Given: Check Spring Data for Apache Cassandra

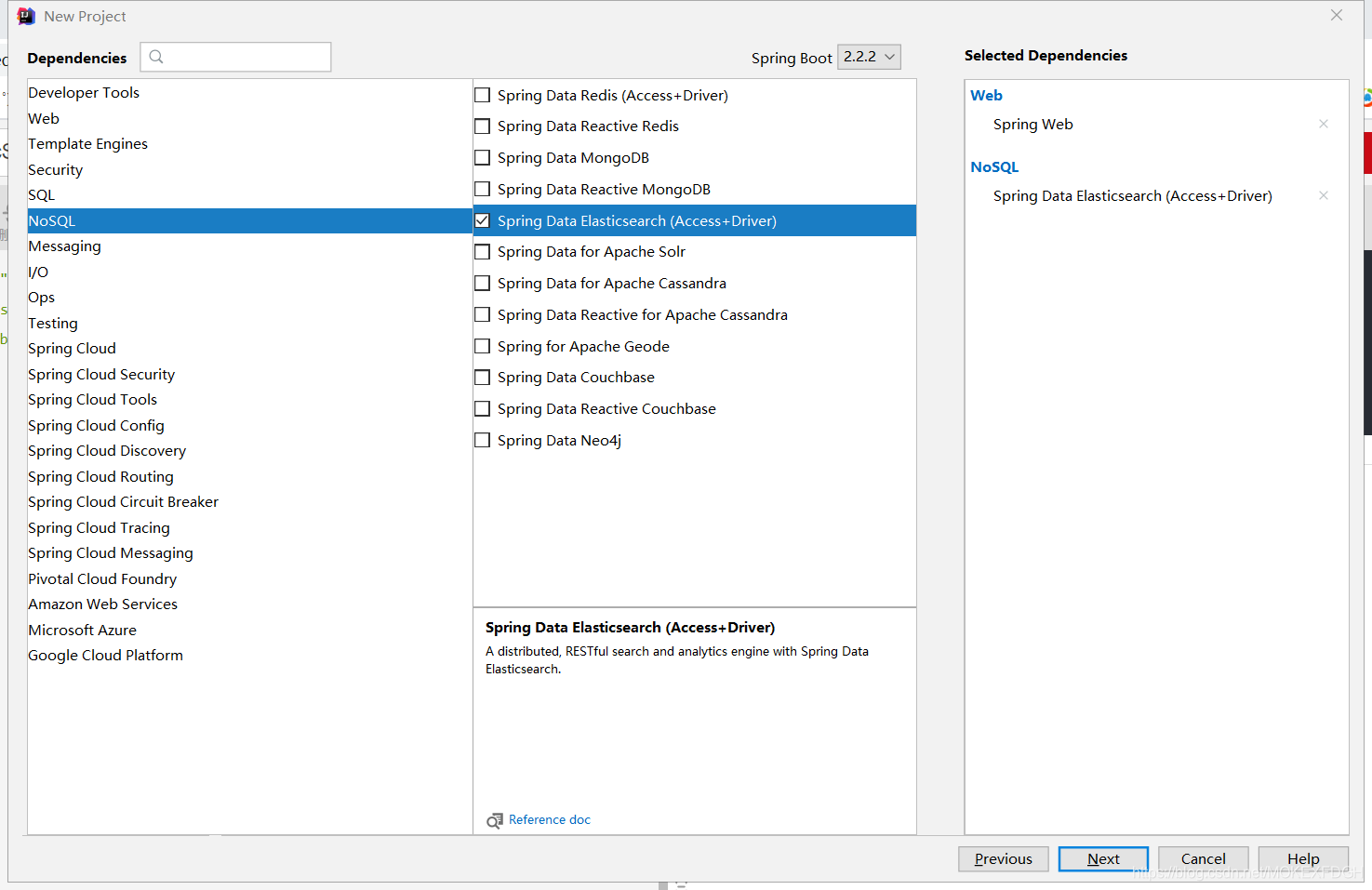Looking at the screenshot, I should (x=482, y=284).
